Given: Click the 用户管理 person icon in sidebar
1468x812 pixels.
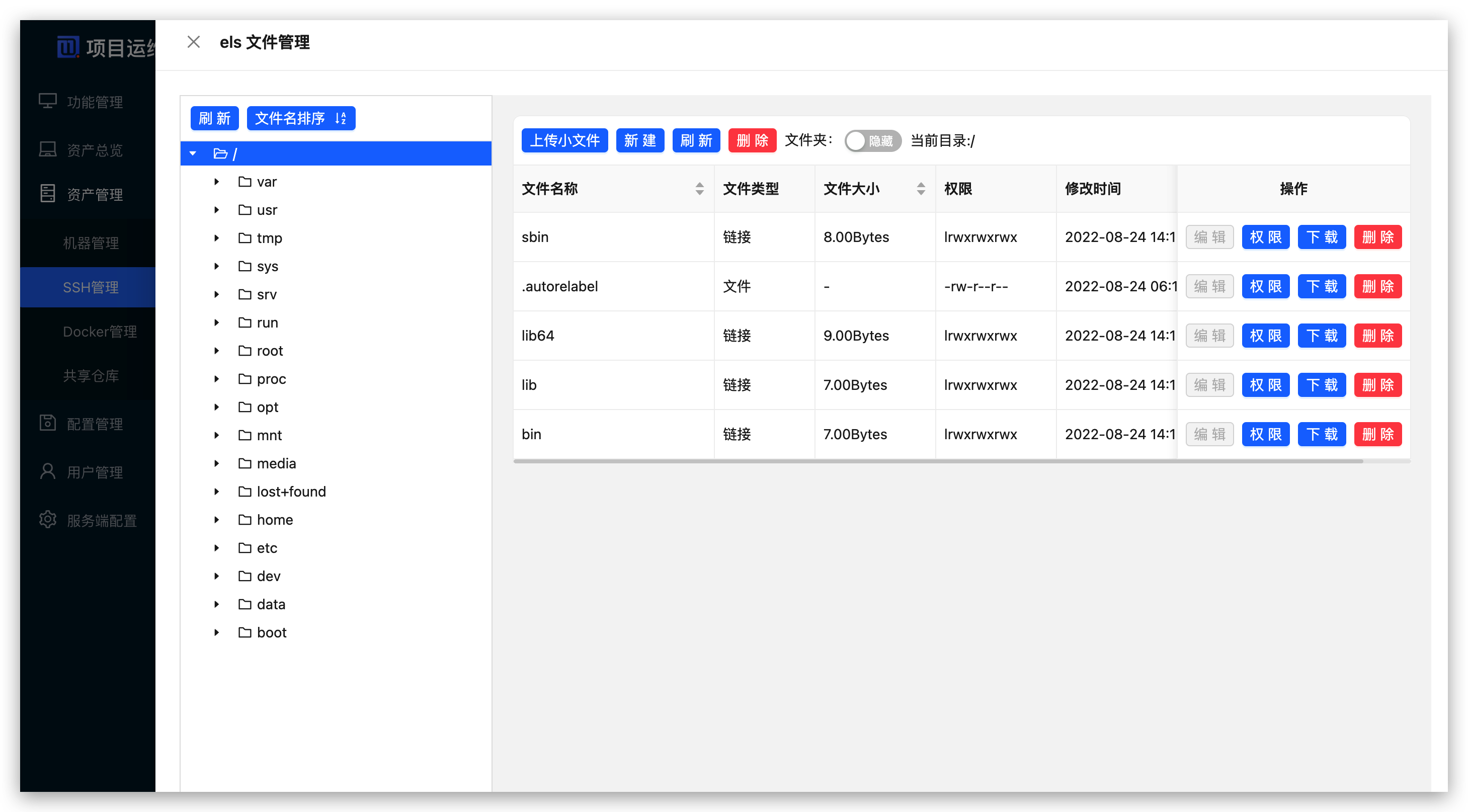Looking at the screenshot, I should (x=47, y=471).
